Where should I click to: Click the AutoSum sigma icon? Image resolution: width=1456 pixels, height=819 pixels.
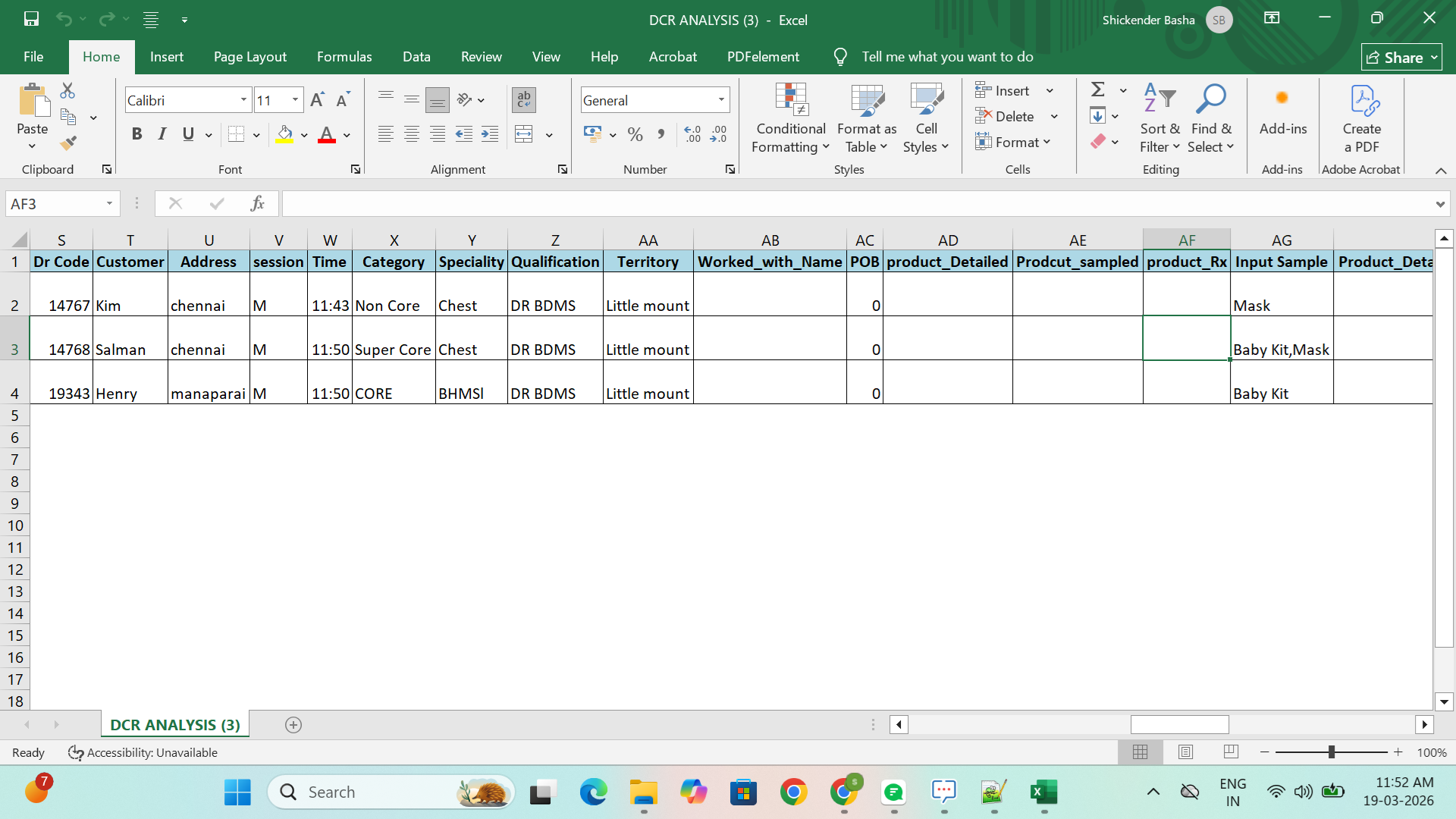click(x=1097, y=89)
